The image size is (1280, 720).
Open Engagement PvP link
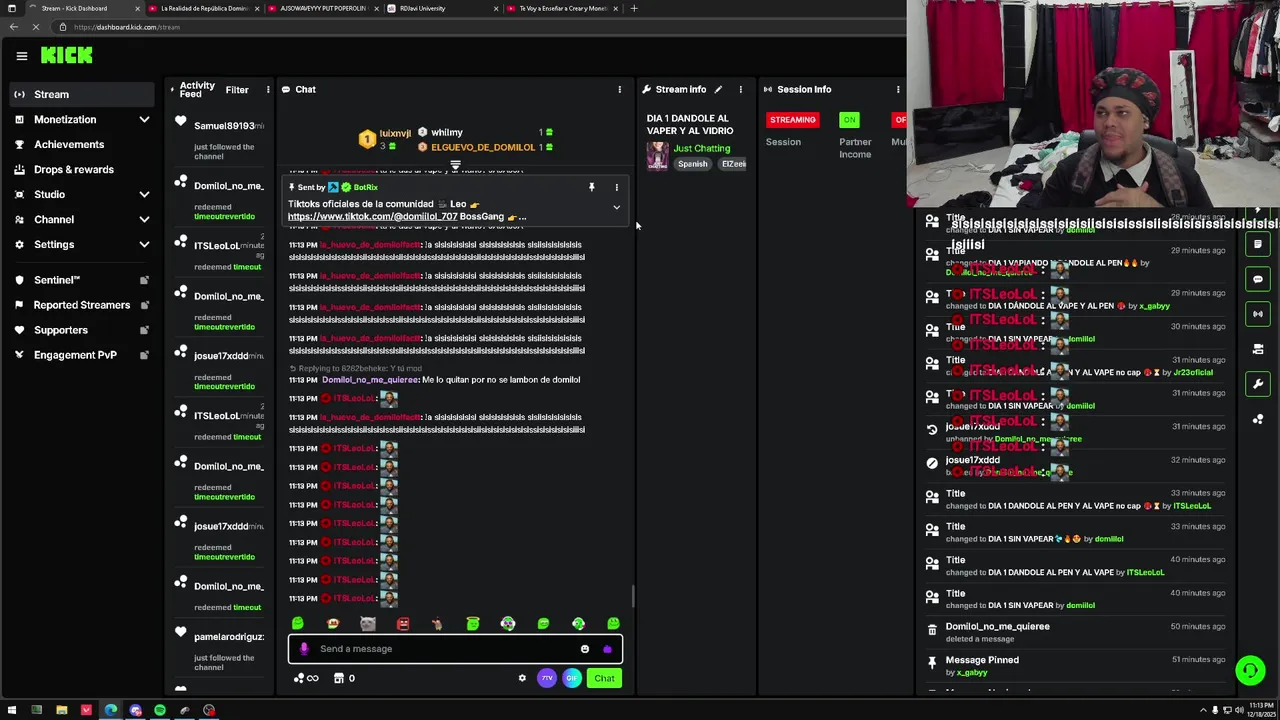(x=80, y=355)
